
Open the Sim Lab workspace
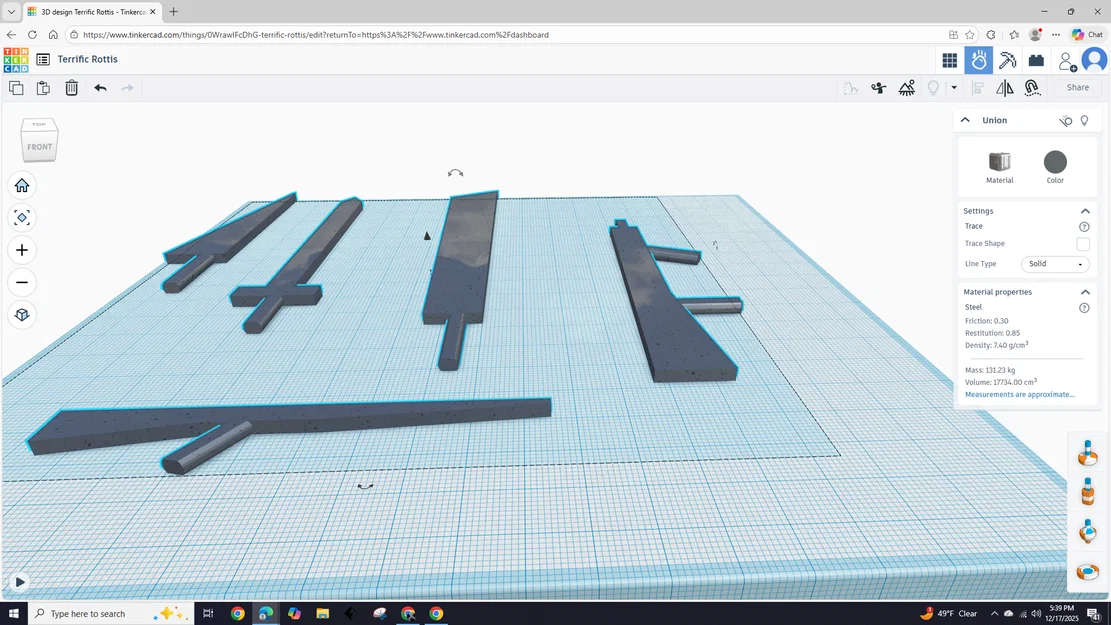pos(979,61)
